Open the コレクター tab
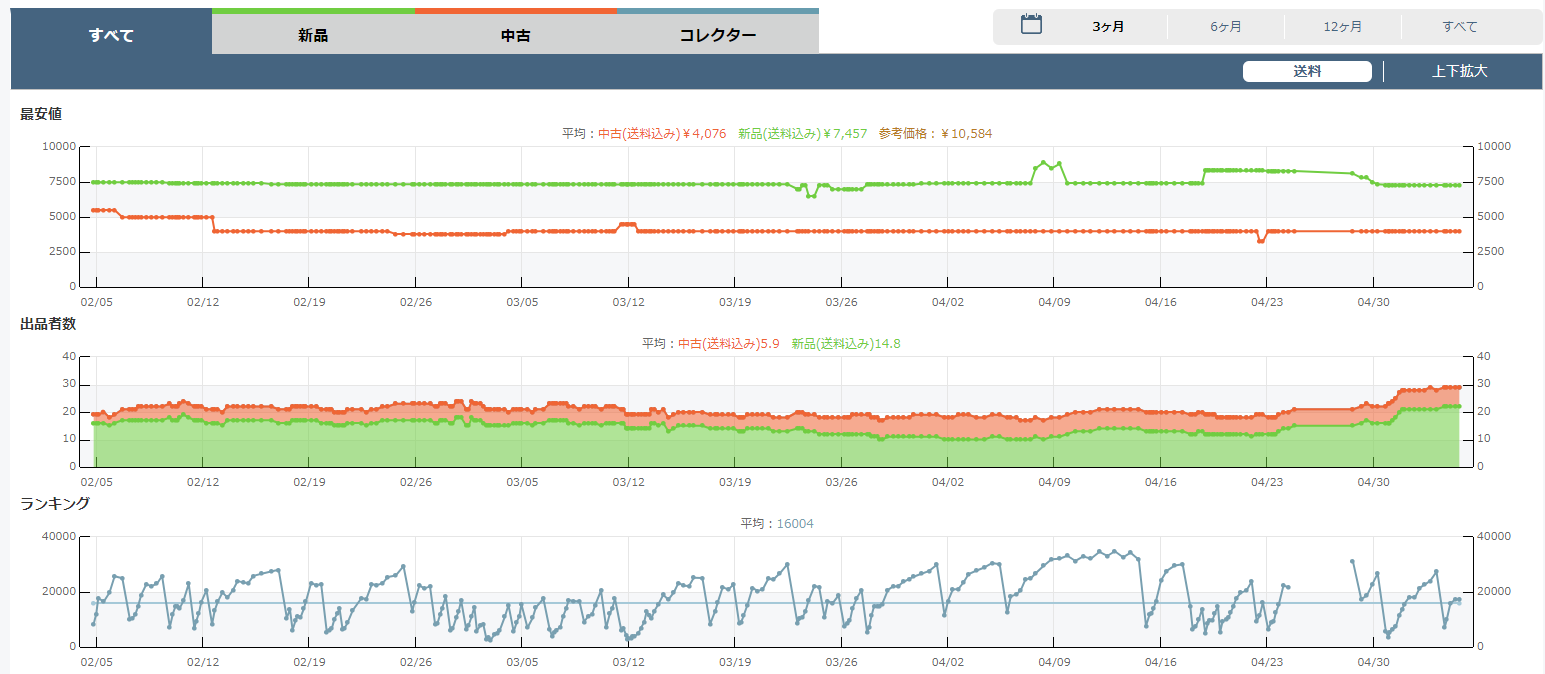 (x=717, y=35)
